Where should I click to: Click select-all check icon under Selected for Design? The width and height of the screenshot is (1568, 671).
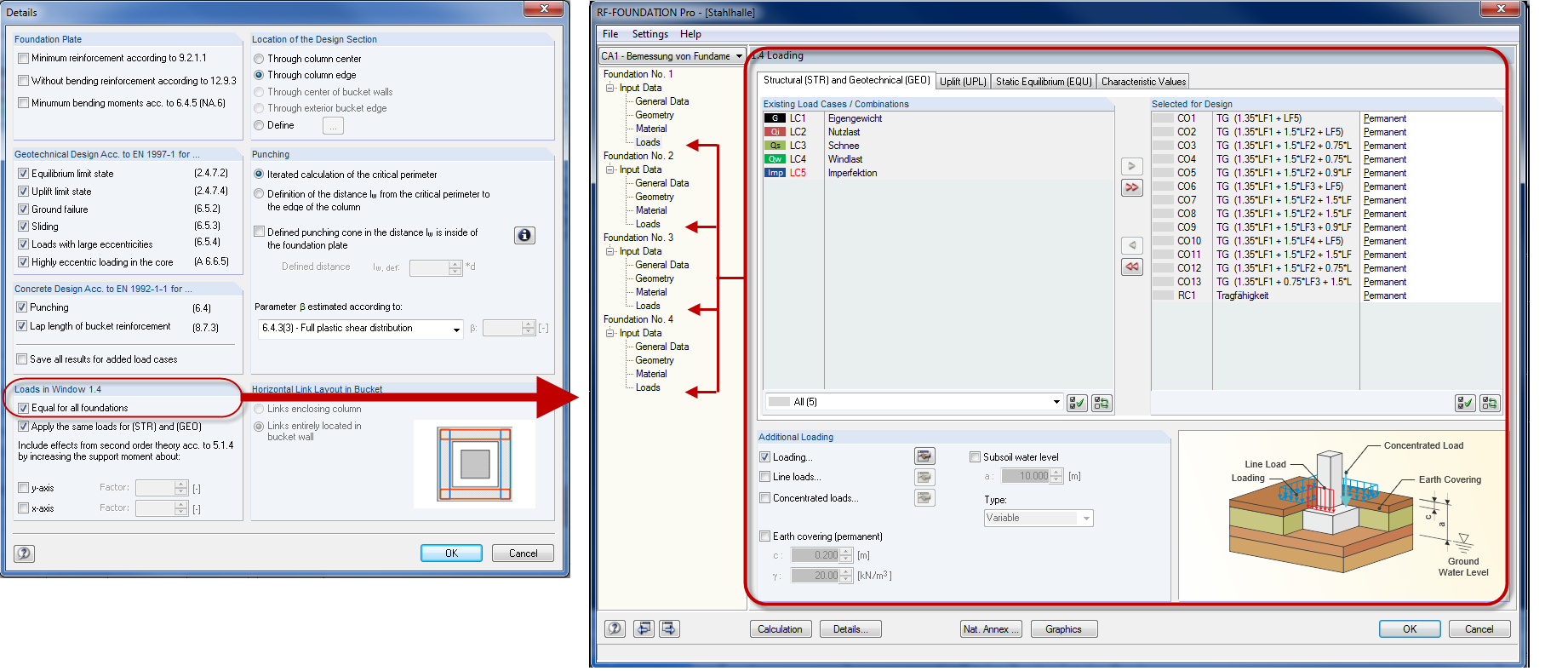pos(1465,403)
